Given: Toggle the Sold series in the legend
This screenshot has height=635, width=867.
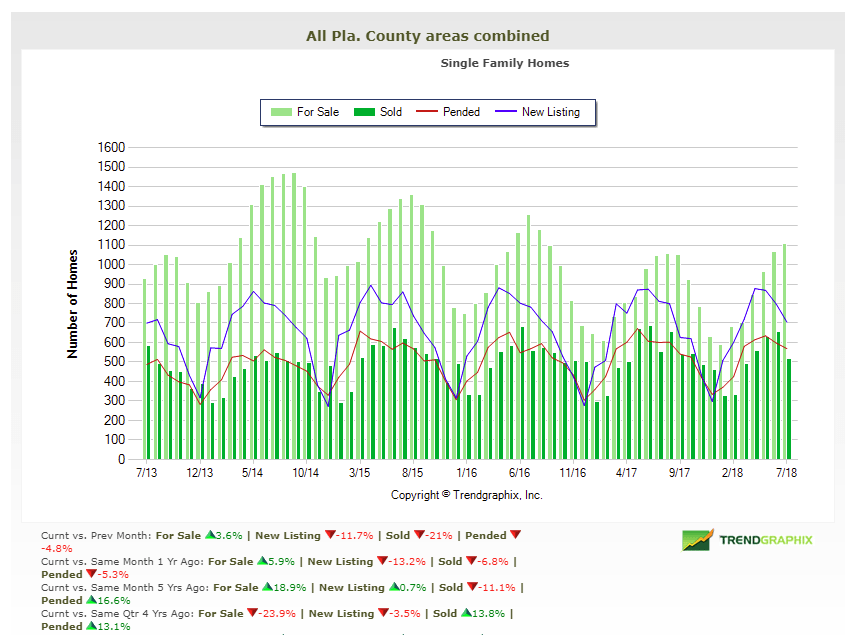Looking at the screenshot, I should [390, 112].
